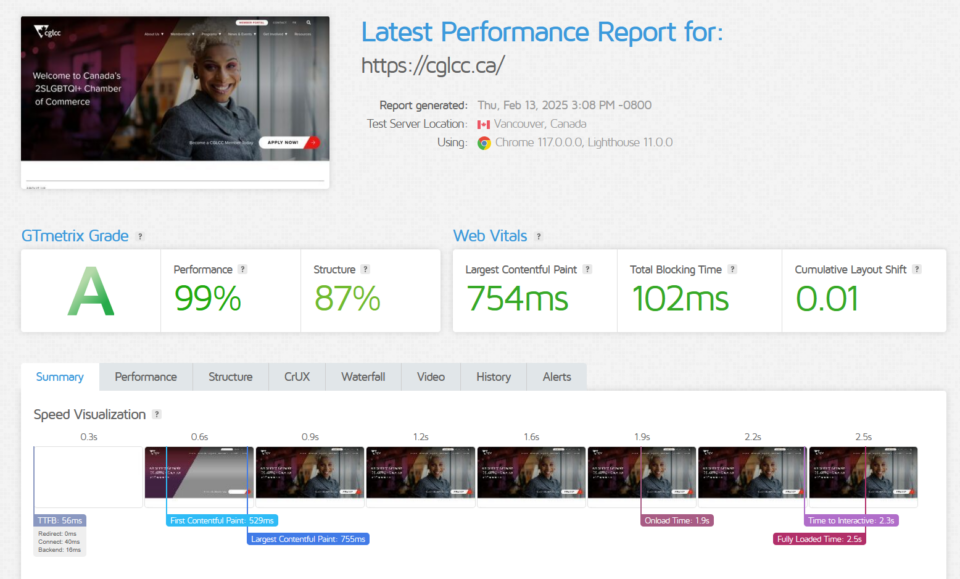
Task: Click the https://cglcc.ca/ report URL
Action: (x=432, y=66)
